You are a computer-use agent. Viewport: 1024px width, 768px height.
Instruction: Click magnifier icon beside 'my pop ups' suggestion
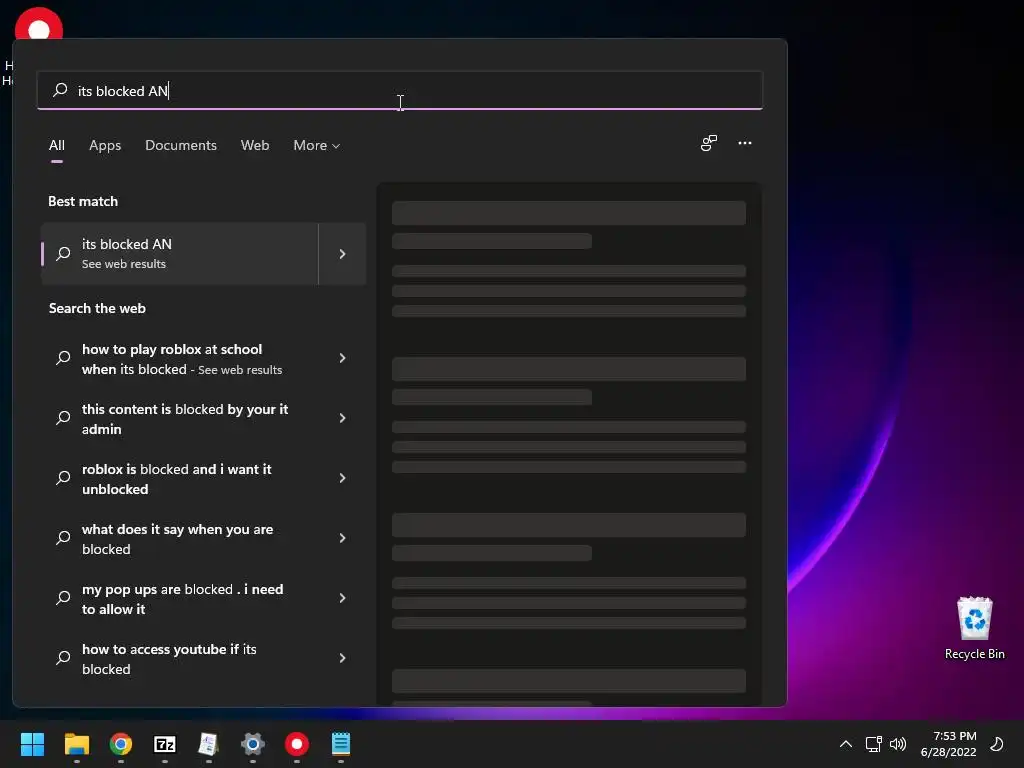pyautogui.click(x=63, y=598)
